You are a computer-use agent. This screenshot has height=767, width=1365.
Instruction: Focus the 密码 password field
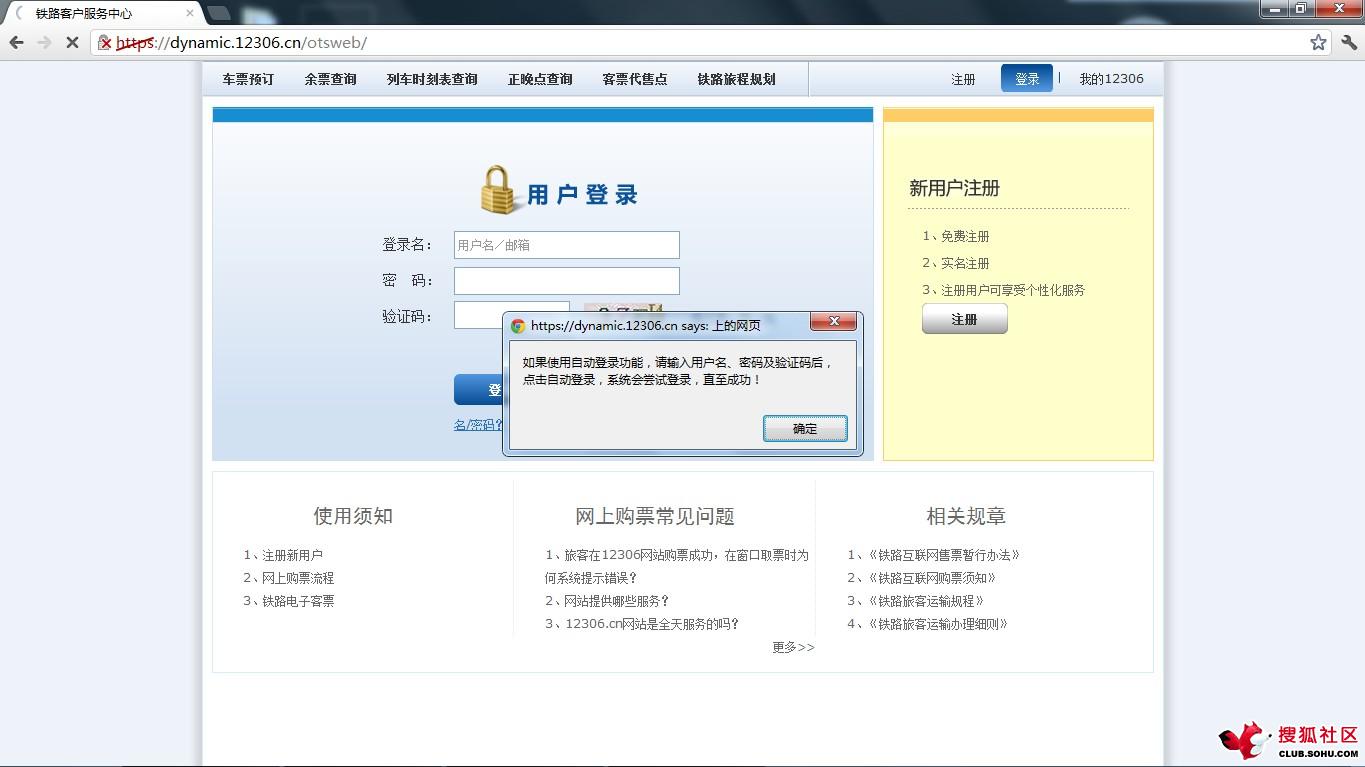point(567,281)
